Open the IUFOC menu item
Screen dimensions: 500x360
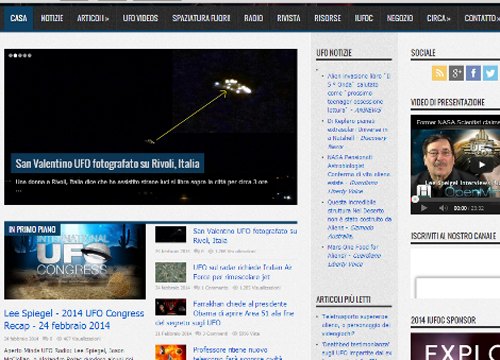click(x=364, y=18)
